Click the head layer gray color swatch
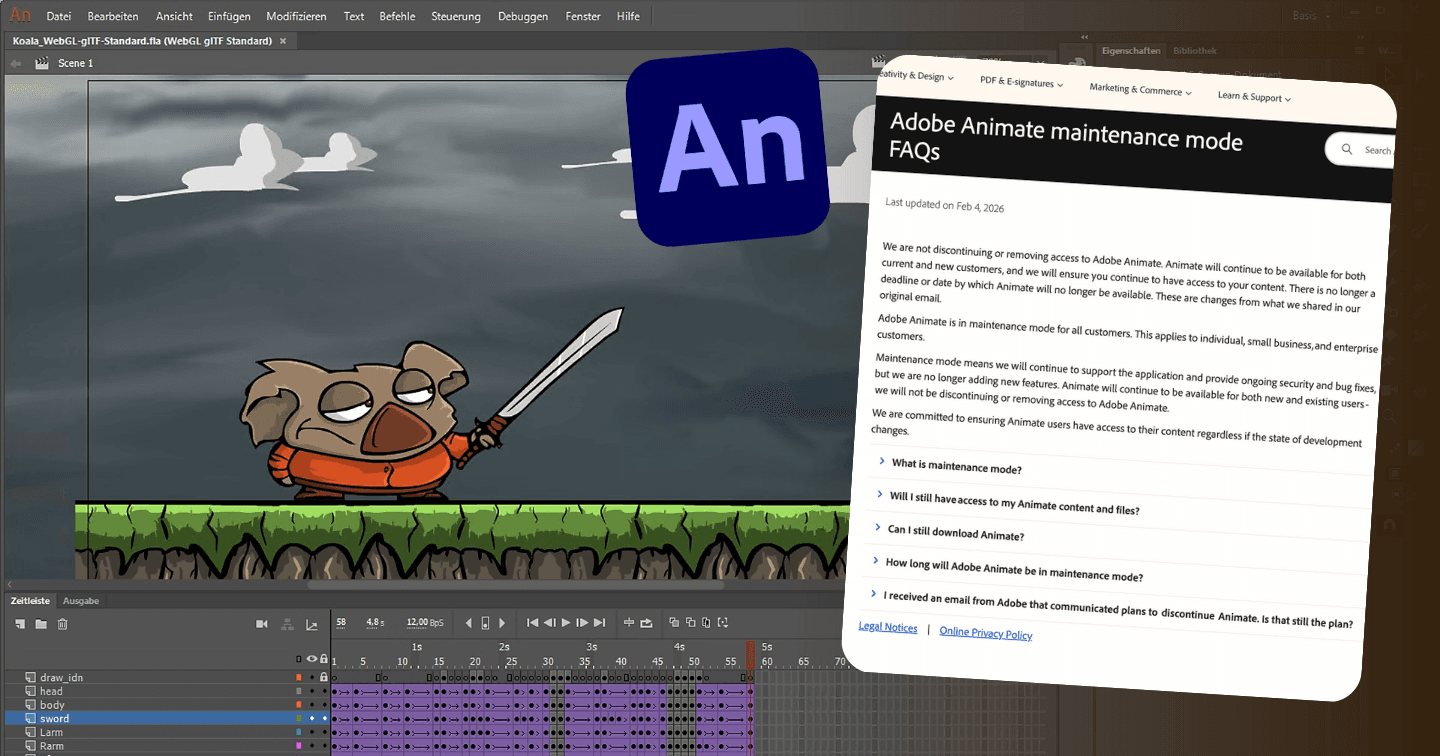This screenshot has width=1440, height=756. pos(298,691)
